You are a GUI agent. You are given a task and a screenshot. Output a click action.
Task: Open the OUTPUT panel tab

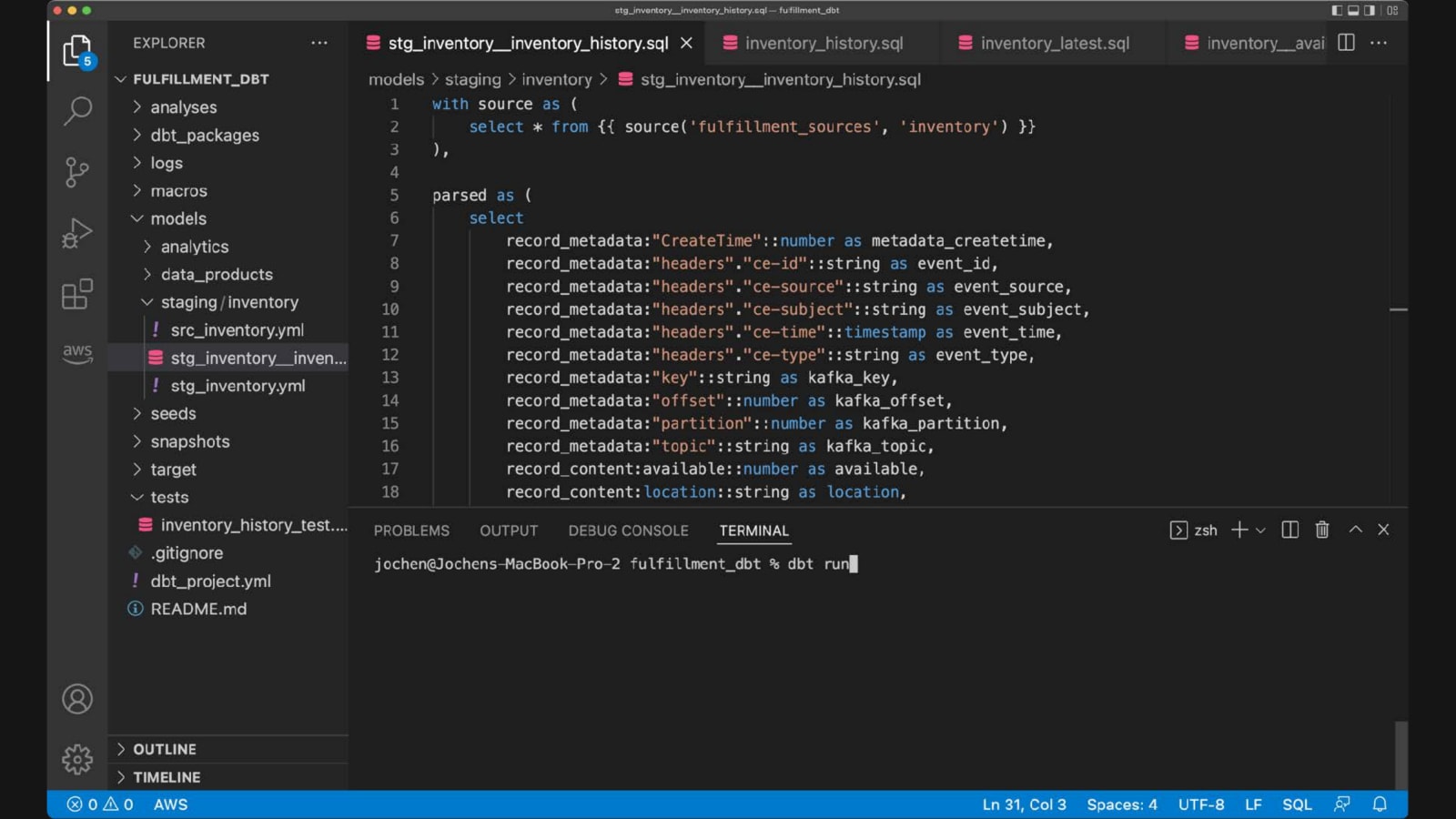click(x=509, y=531)
